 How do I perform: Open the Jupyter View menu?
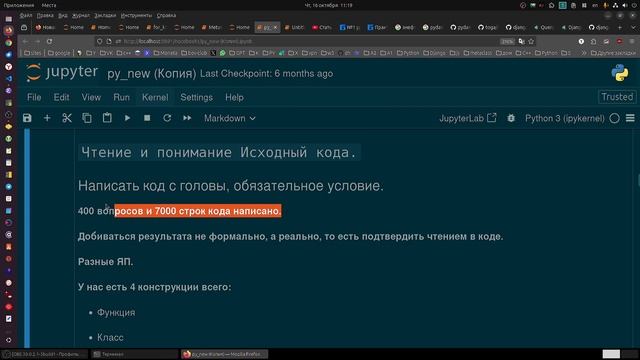coord(91,98)
